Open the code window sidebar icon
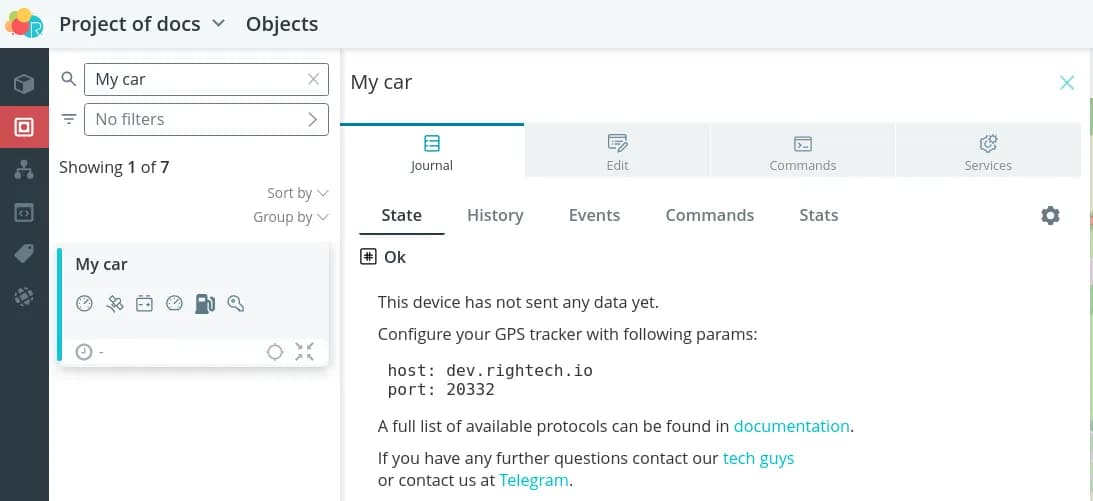 [x=24, y=212]
